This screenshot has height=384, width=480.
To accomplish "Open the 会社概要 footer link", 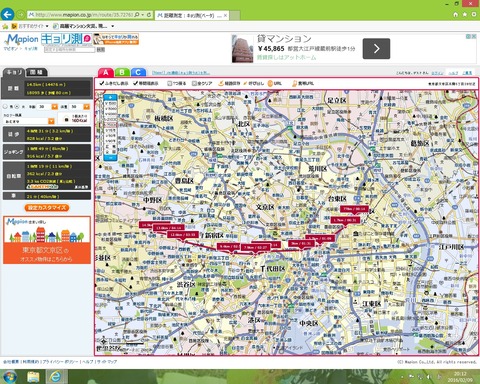I will click(x=11, y=362).
